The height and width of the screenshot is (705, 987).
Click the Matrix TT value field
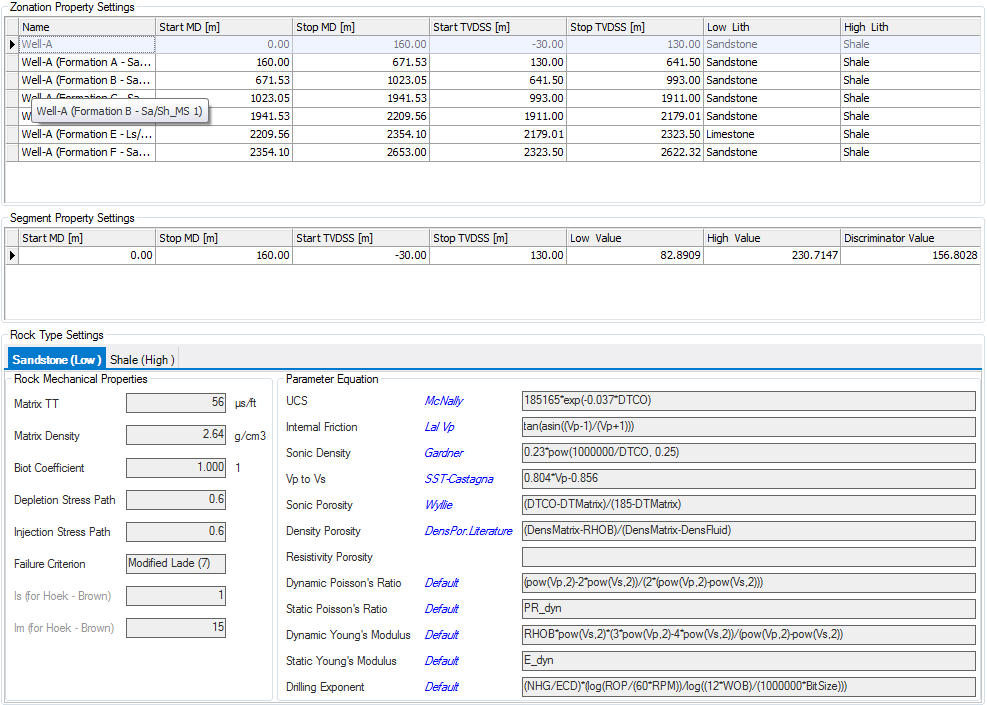176,404
